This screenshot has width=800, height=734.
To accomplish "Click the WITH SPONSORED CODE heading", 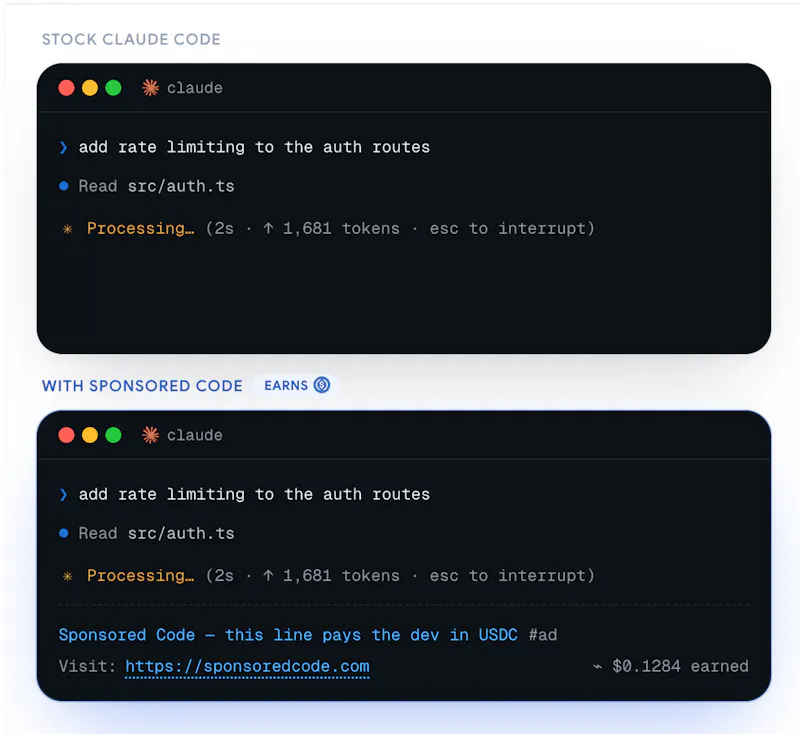I will tap(142, 386).
